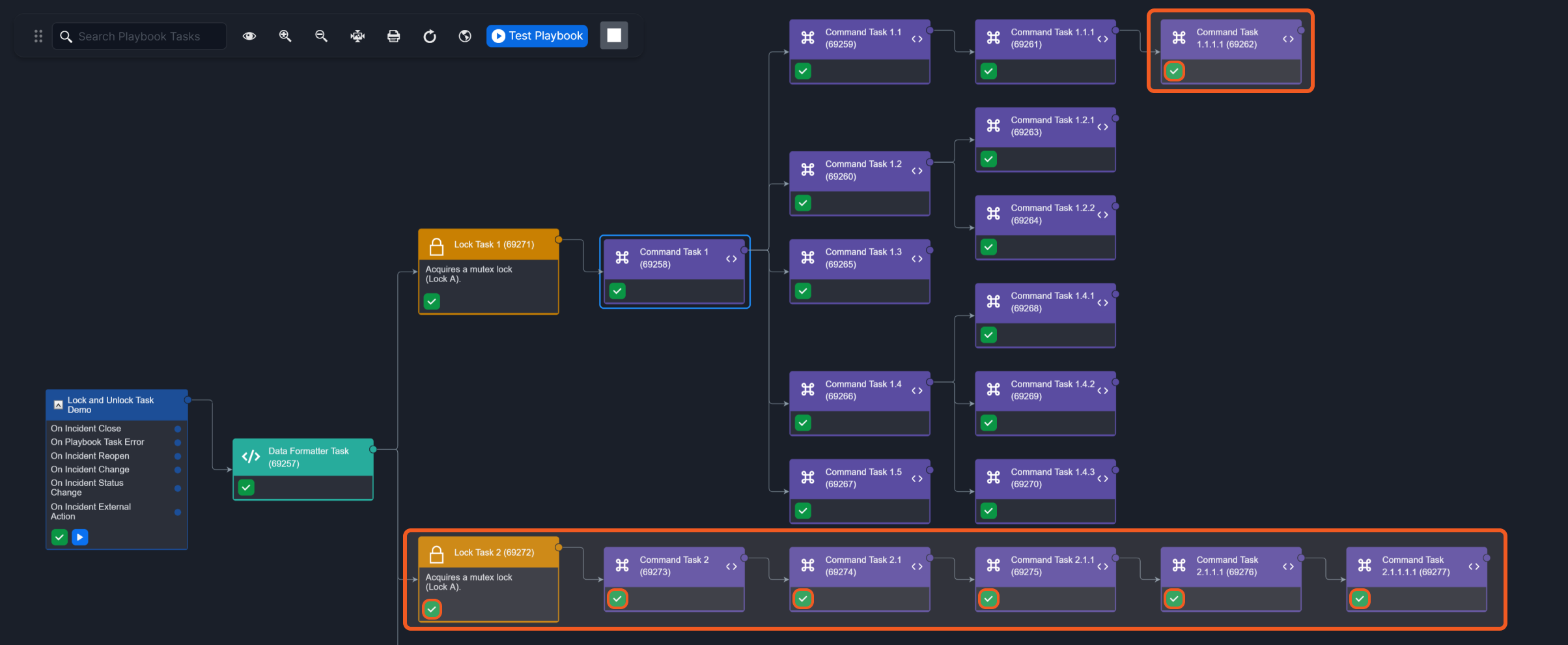Select On Incident Close trigger
Screen dimensions: 1568x645
pos(86,429)
